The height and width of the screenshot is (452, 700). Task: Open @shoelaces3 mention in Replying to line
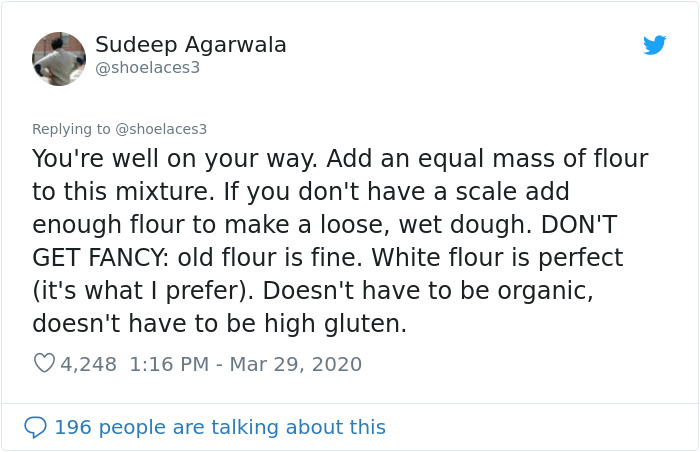[161, 129]
